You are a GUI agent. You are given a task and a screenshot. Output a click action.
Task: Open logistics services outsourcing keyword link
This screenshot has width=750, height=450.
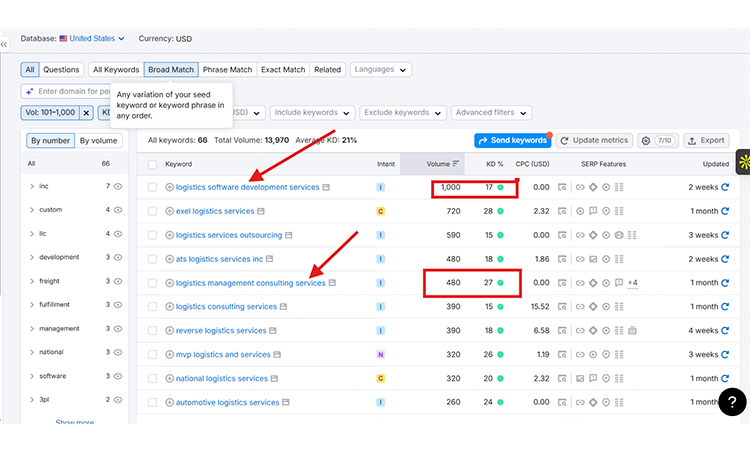tap(229, 235)
